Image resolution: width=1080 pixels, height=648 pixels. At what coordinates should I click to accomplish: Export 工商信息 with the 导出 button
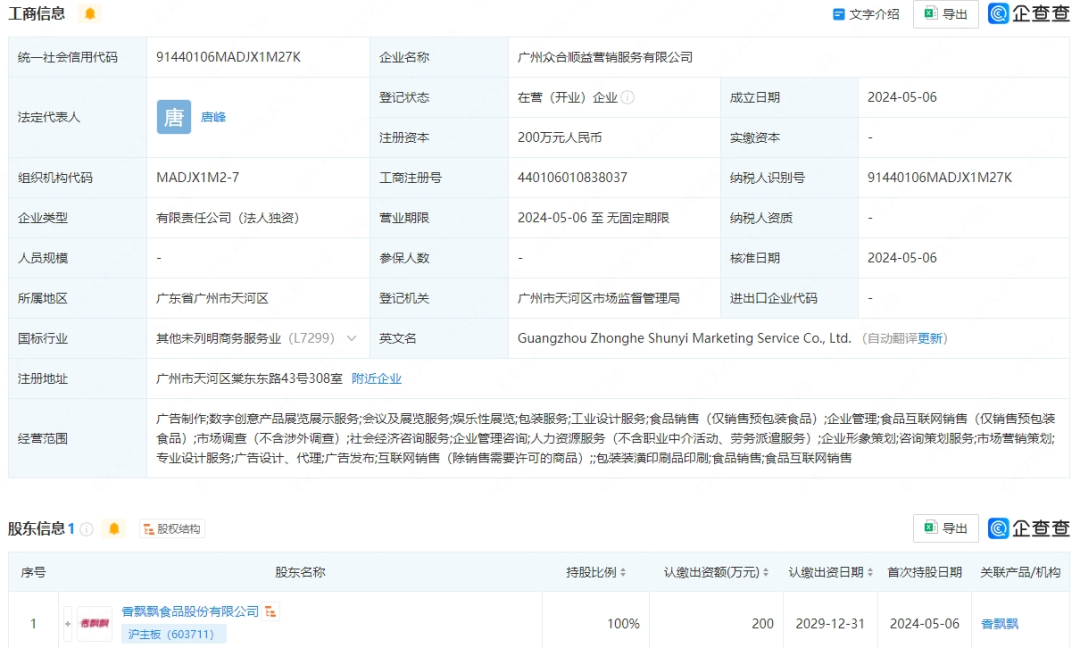pos(945,14)
